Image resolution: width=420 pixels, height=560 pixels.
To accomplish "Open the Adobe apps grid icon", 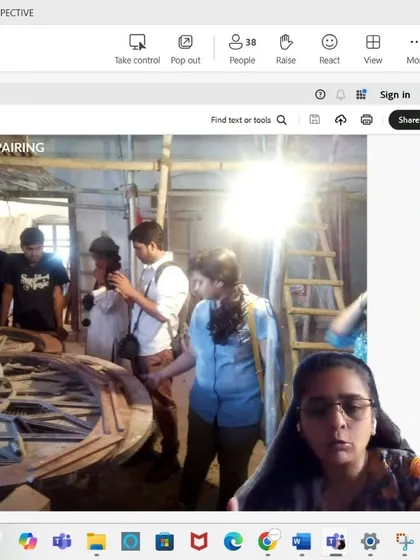I will tap(361, 94).
